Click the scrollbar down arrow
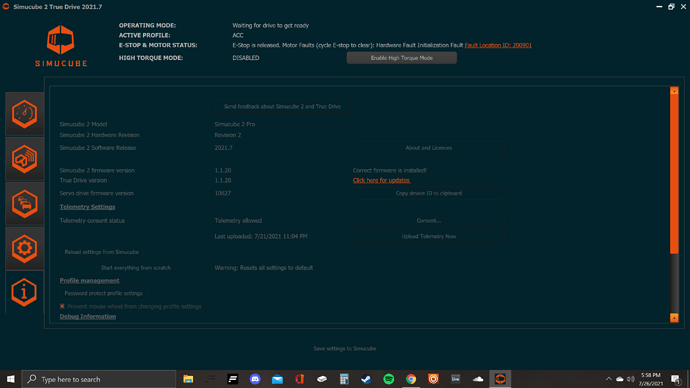Viewport: 690px width, 388px height. 674,318
